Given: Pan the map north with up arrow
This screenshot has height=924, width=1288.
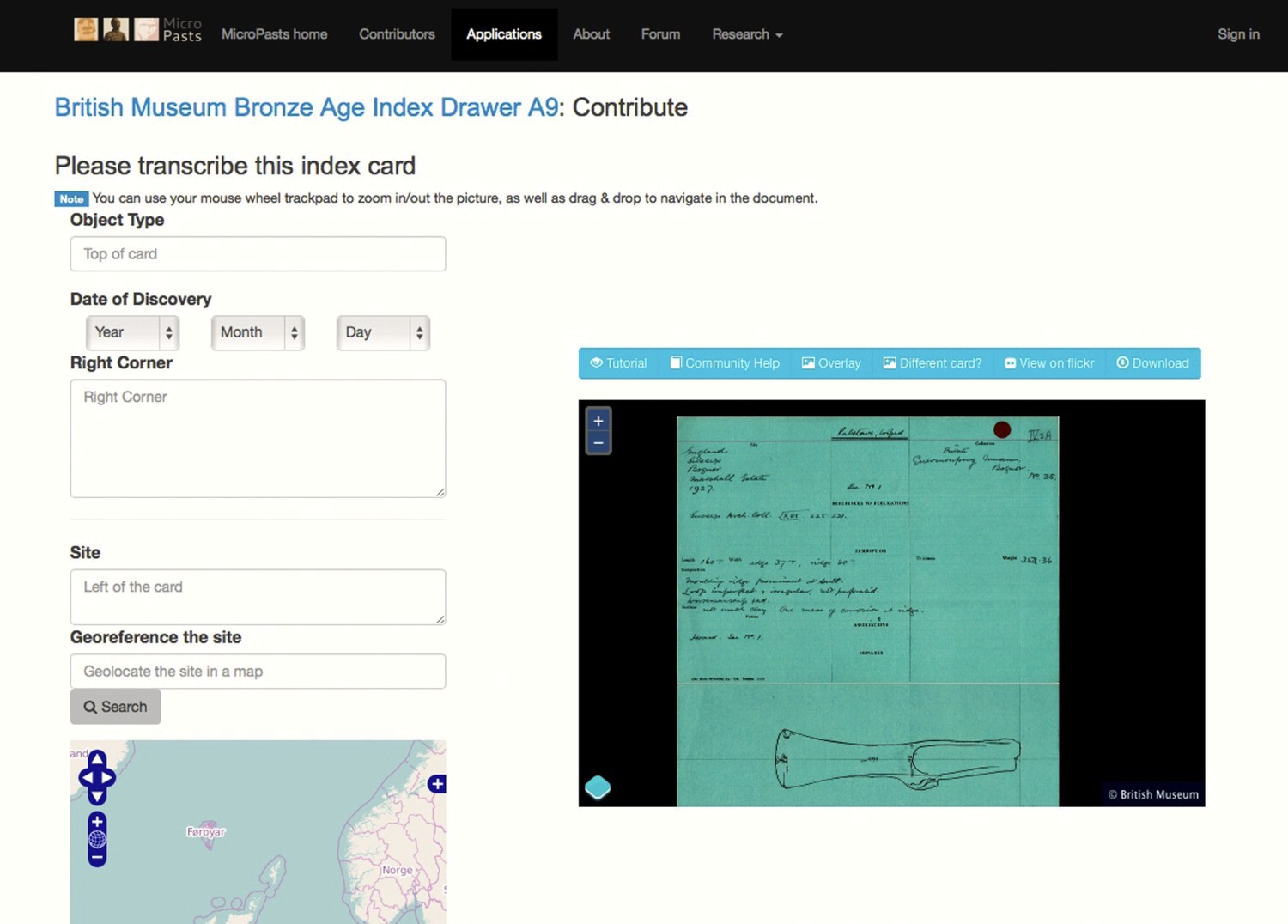Looking at the screenshot, I should [x=97, y=759].
